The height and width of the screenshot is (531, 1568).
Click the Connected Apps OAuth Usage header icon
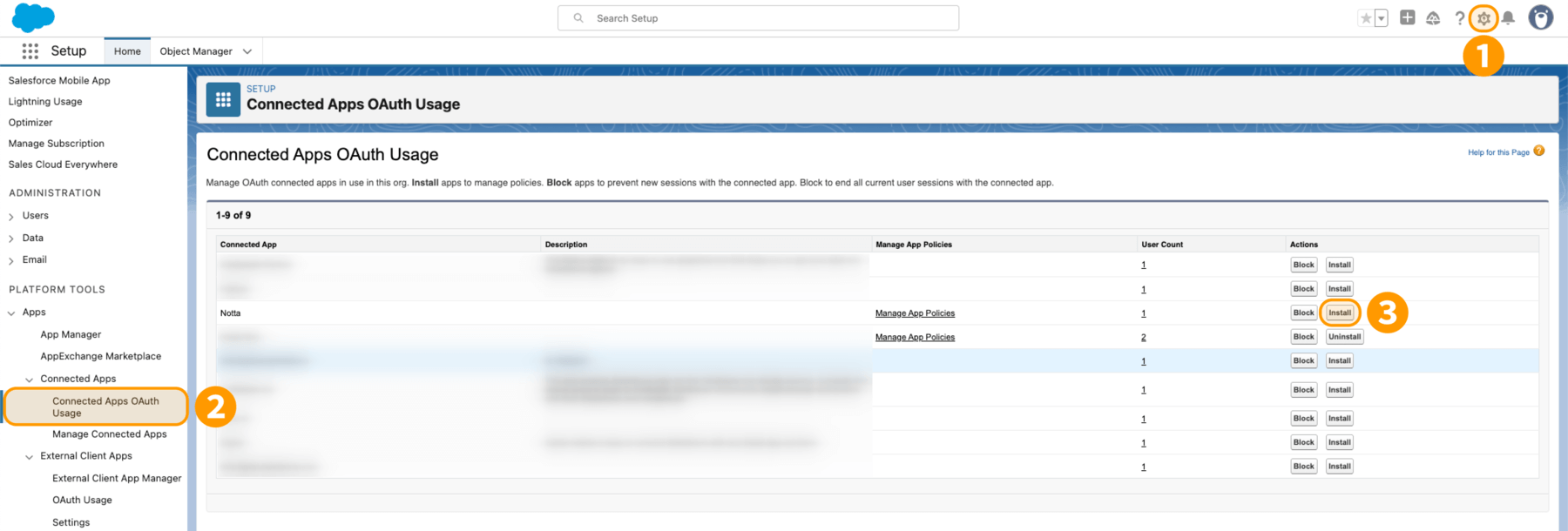(x=223, y=100)
